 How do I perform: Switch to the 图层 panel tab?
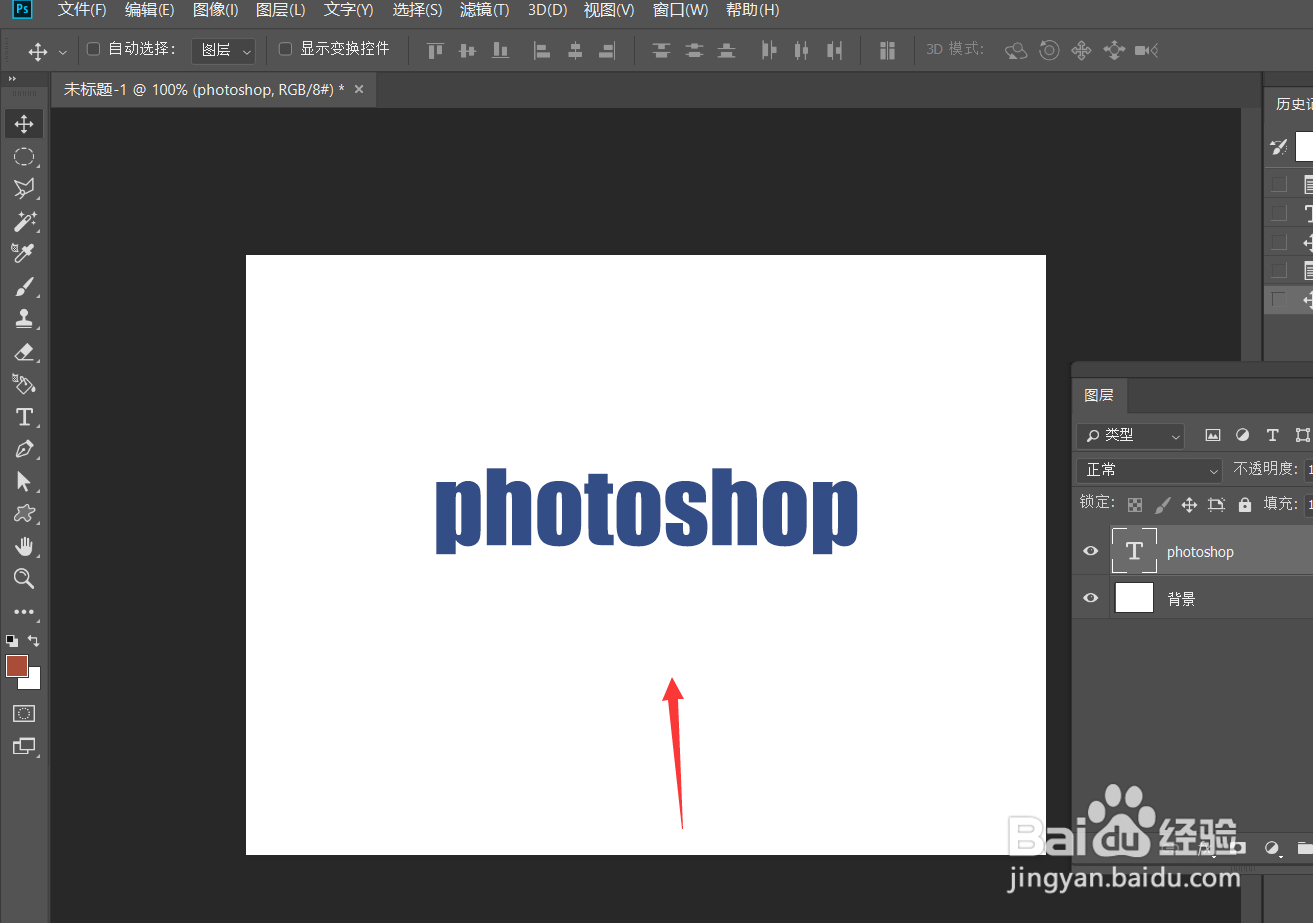[1099, 395]
